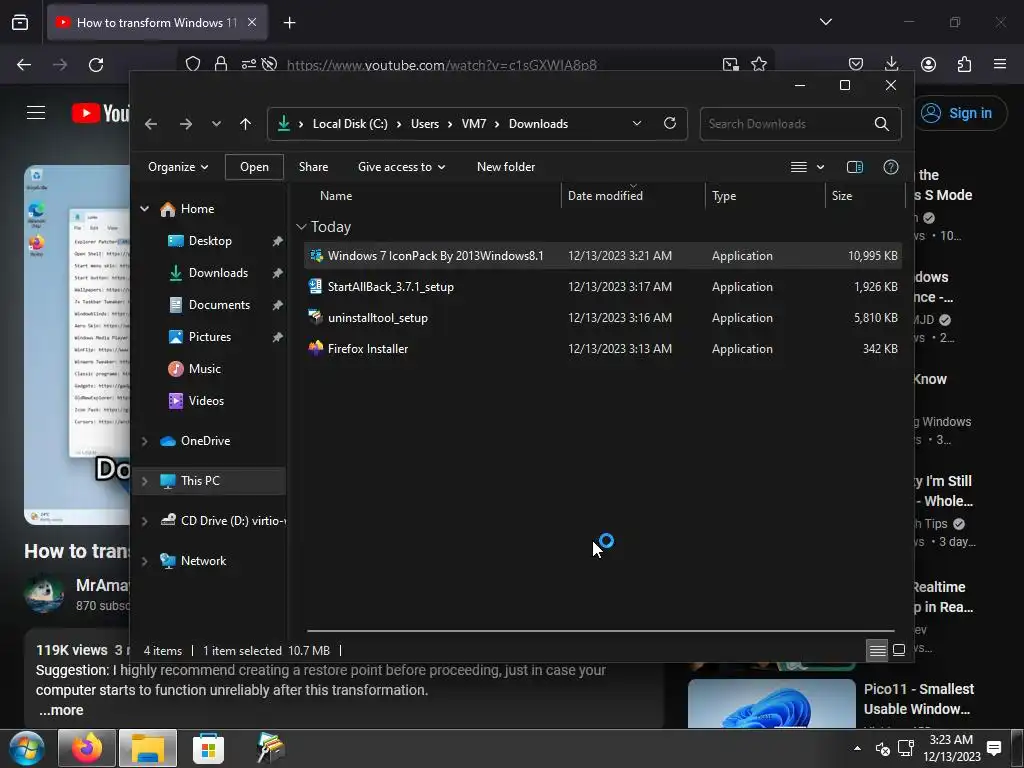This screenshot has width=1024, height=768.
Task: Open Firefox application menu
Action: 1000,64
